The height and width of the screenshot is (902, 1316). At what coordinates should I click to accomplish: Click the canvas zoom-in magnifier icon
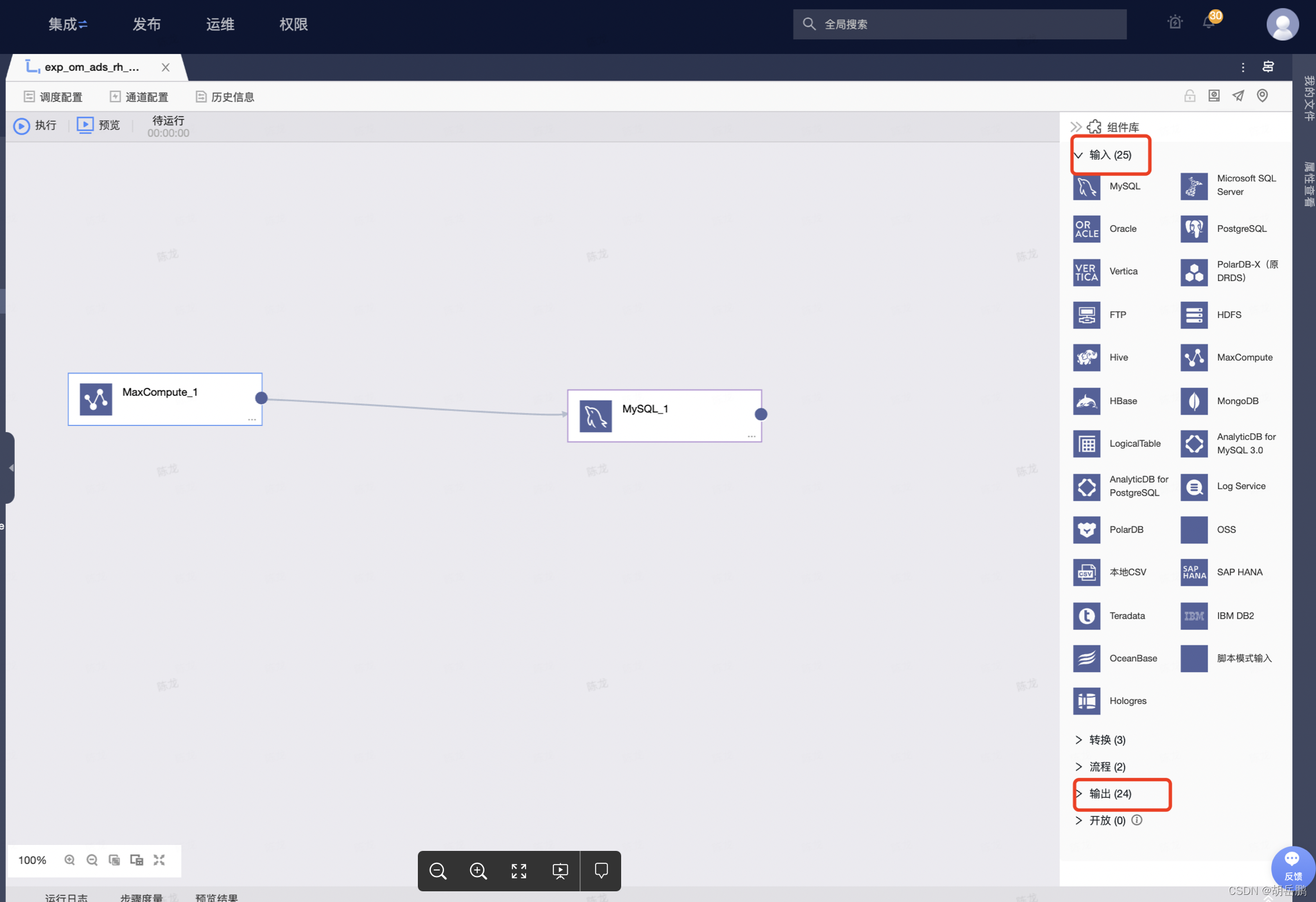pos(70,860)
